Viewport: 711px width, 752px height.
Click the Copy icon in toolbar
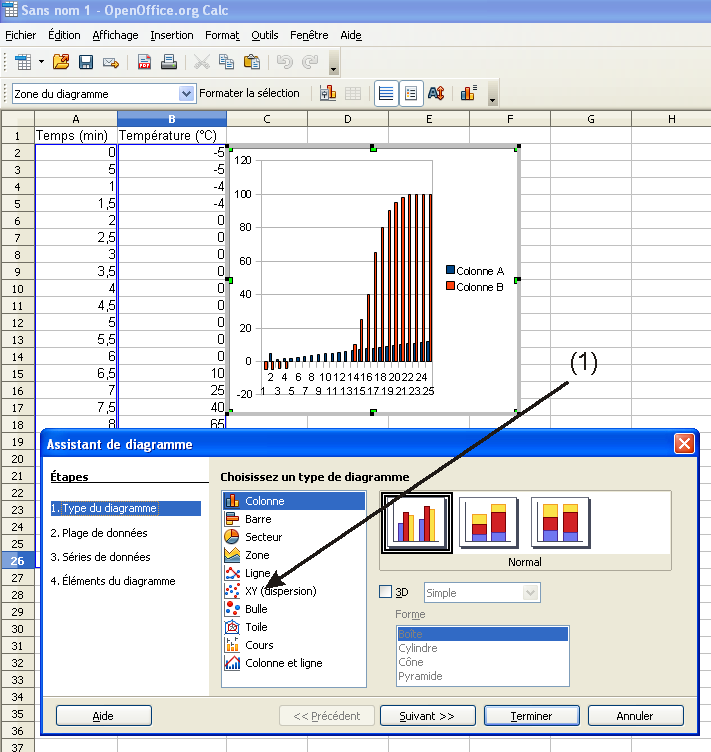[x=227, y=62]
